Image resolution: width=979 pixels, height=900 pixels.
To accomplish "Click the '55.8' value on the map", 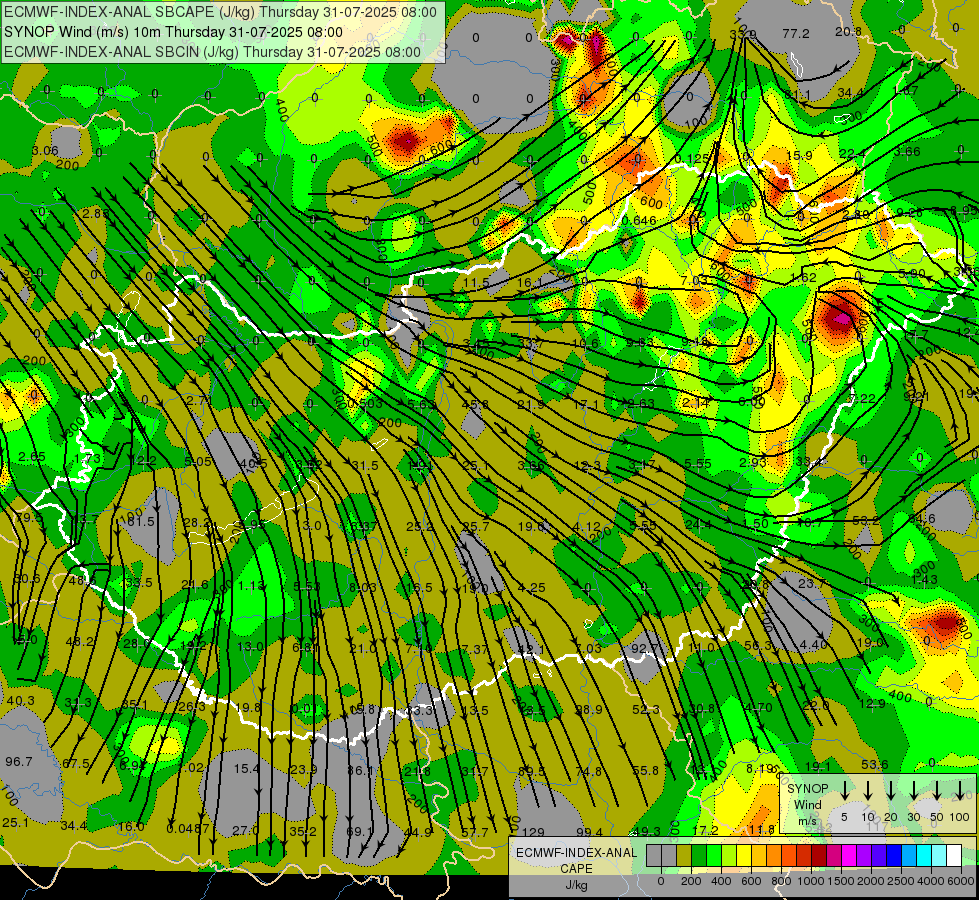I will 646,771.
